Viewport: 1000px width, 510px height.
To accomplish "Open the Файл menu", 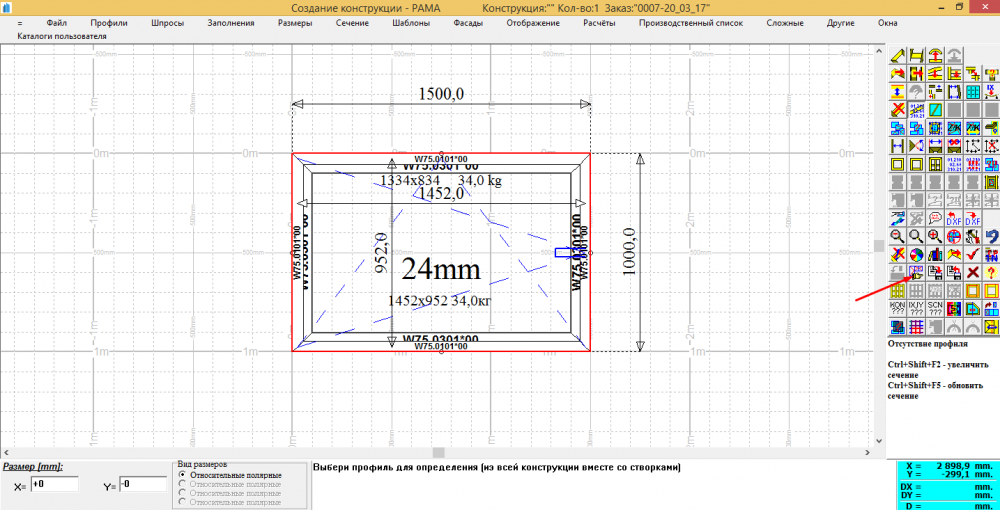I will (57, 23).
